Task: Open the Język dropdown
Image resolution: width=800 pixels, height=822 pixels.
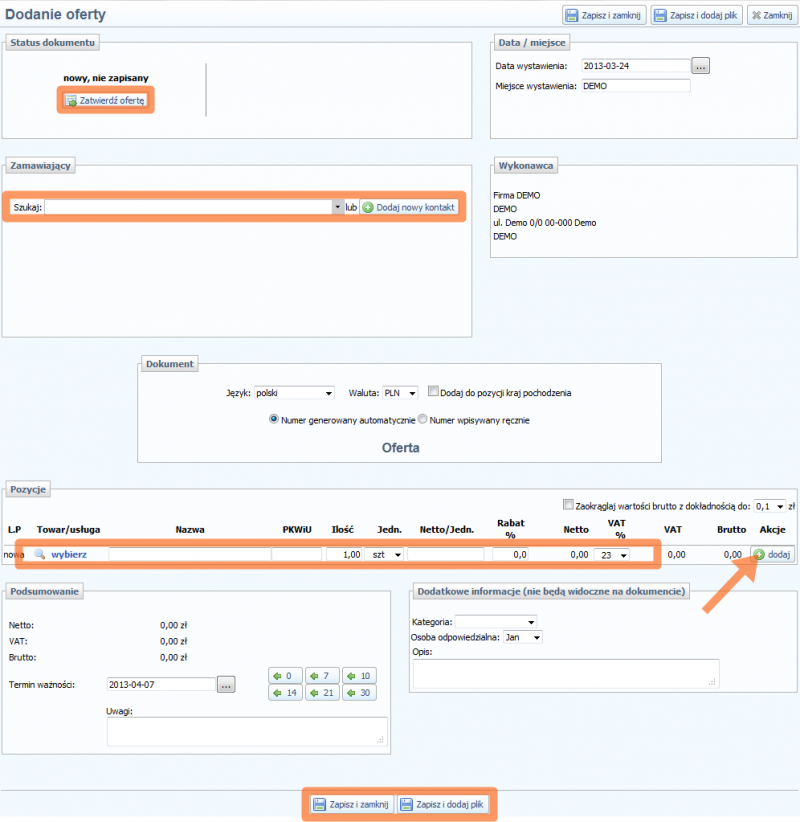Action: (x=294, y=393)
